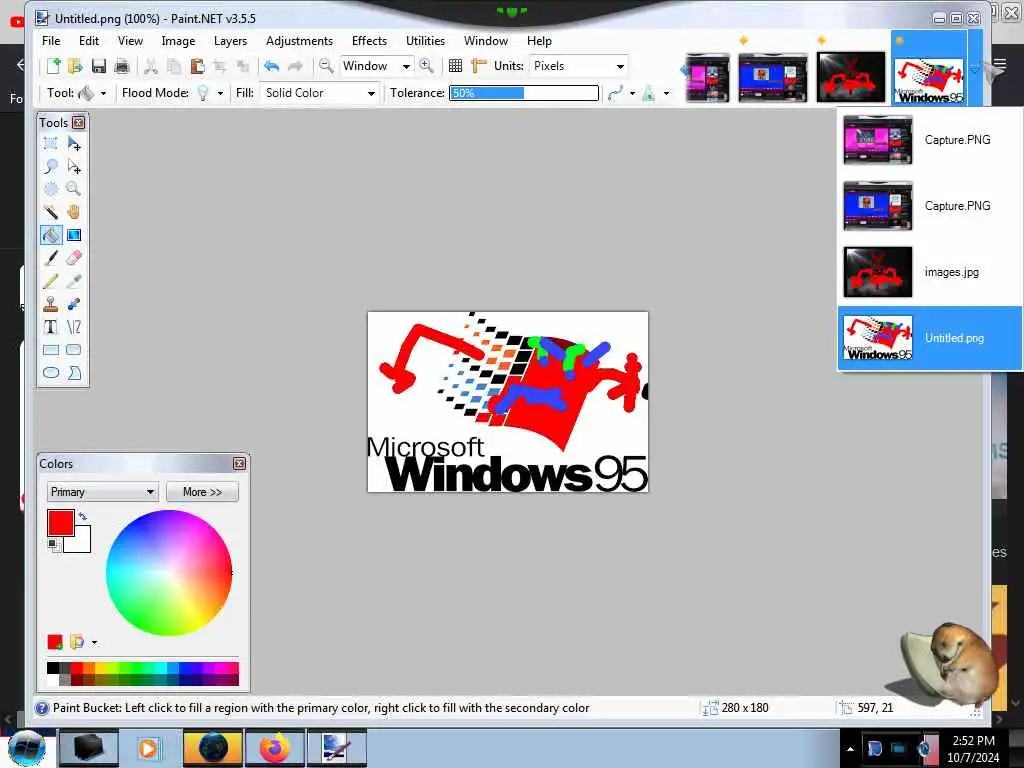Select Untitled.png in the image list
The height and width of the screenshot is (768, 1024).
(x=929, y=338)
